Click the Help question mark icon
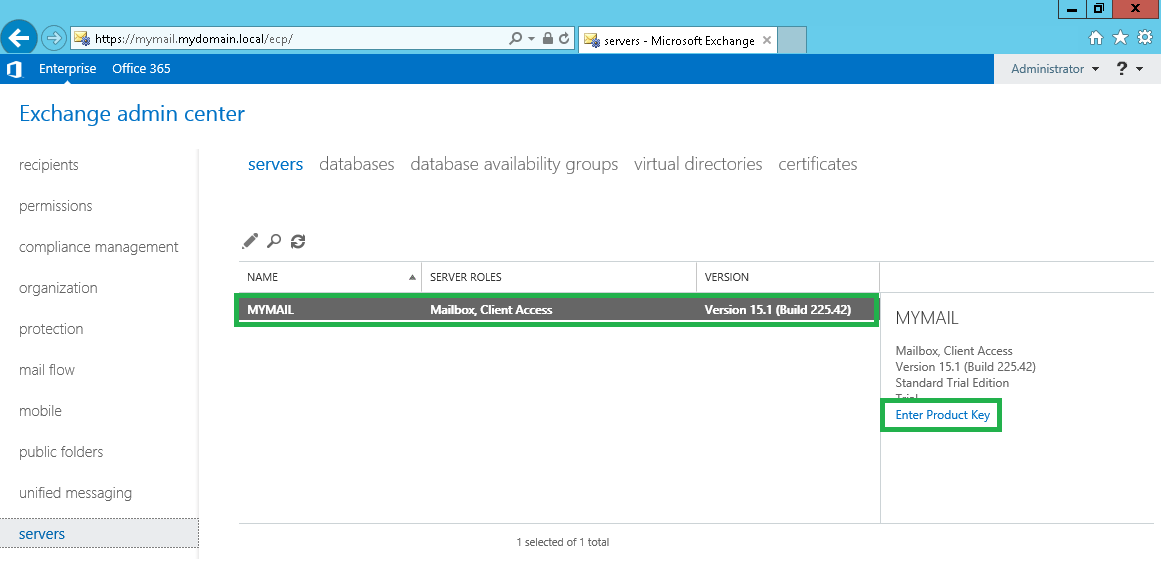This screenshot has height=577, width=1161. 1121,69
